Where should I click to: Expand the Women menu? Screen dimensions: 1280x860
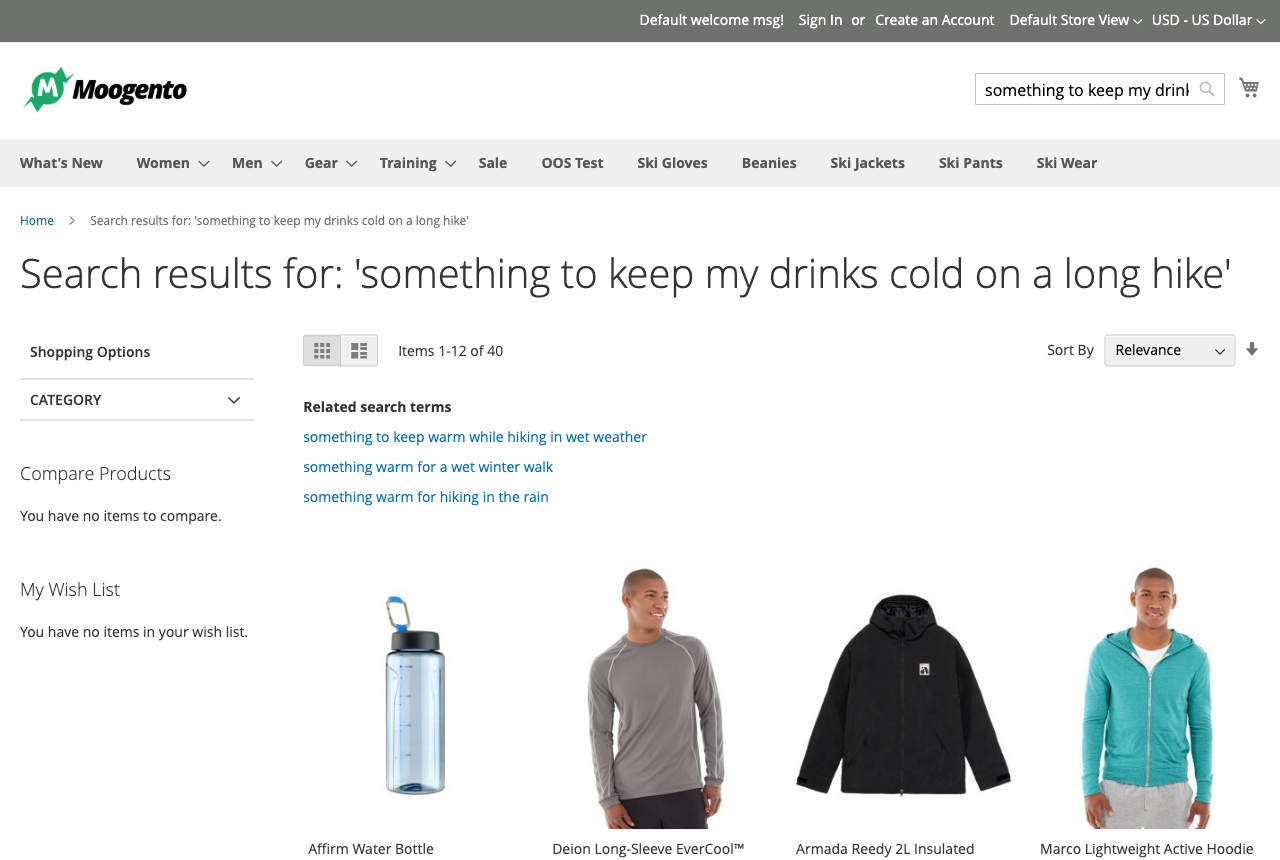[173, 163]
